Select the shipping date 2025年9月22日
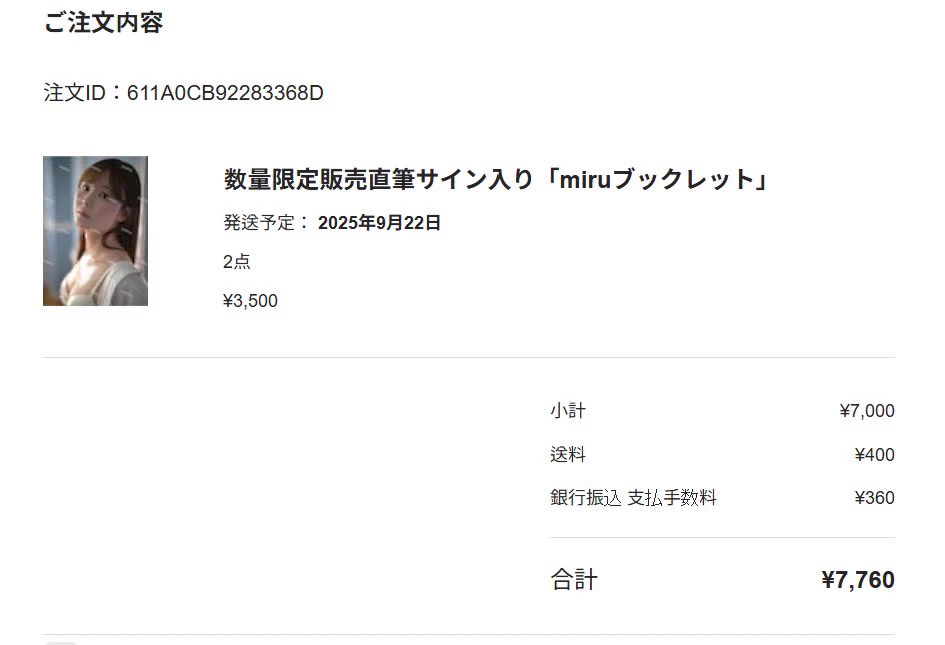 click(x=379, y=222)
